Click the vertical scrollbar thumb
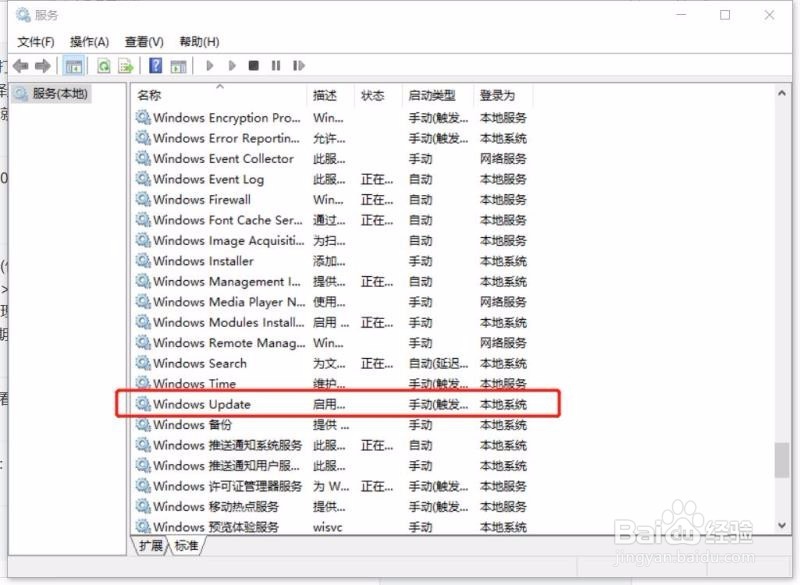The width and height of the screenshot is (800, 585). (x=782, y=461)
